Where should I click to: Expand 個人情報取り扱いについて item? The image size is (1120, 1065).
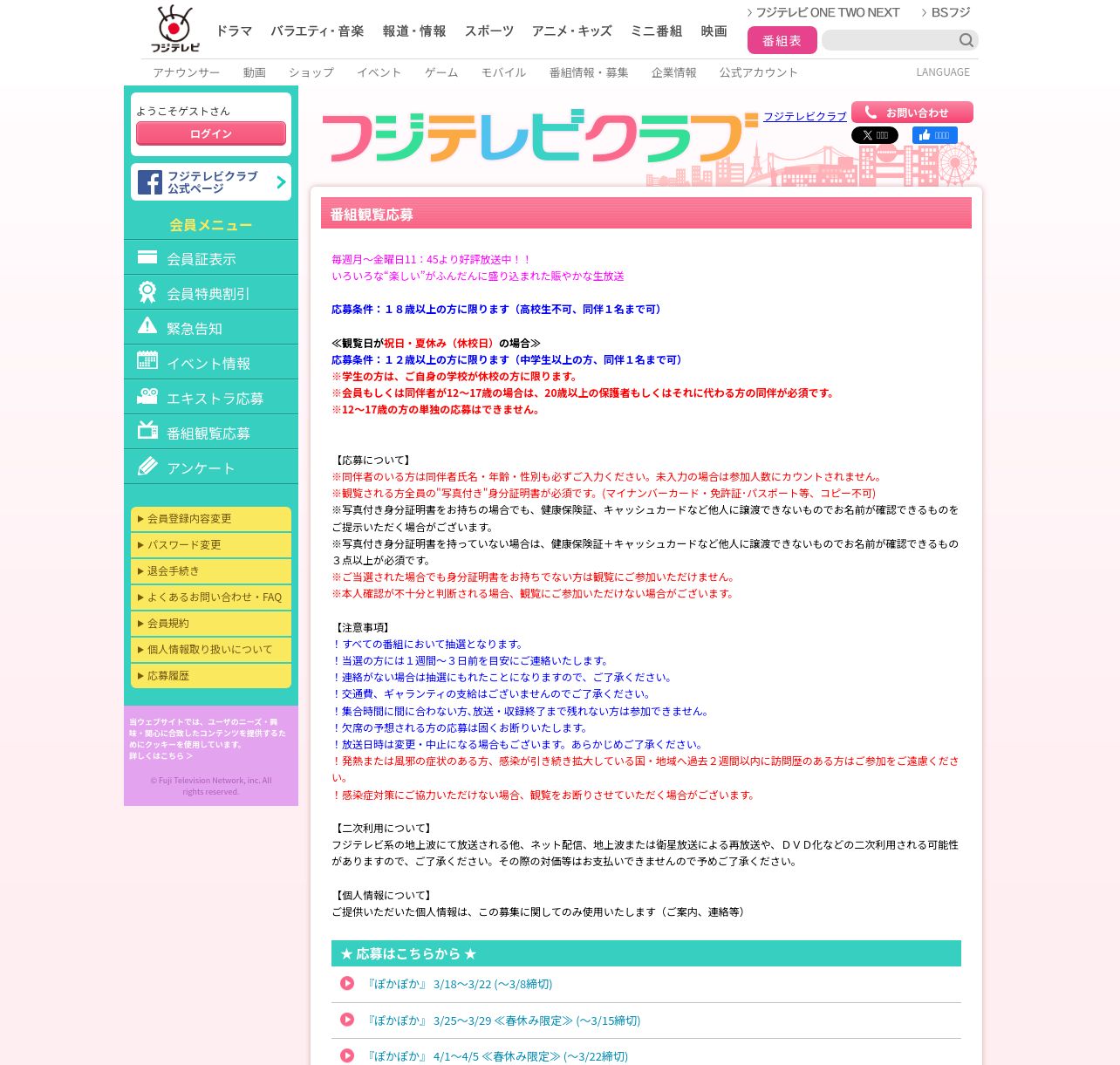pos(211,649)
